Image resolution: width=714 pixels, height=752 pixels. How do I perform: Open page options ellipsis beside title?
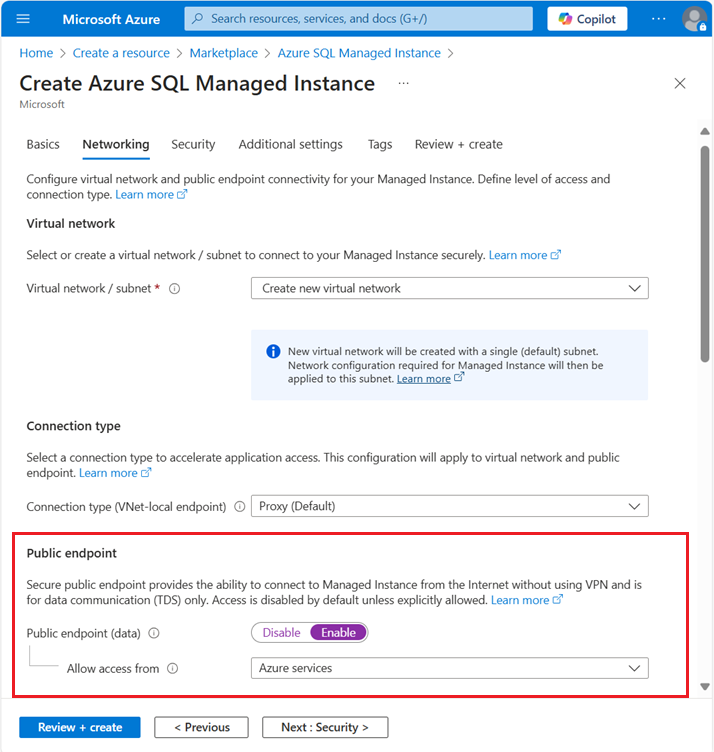click(x=403, y=83)
